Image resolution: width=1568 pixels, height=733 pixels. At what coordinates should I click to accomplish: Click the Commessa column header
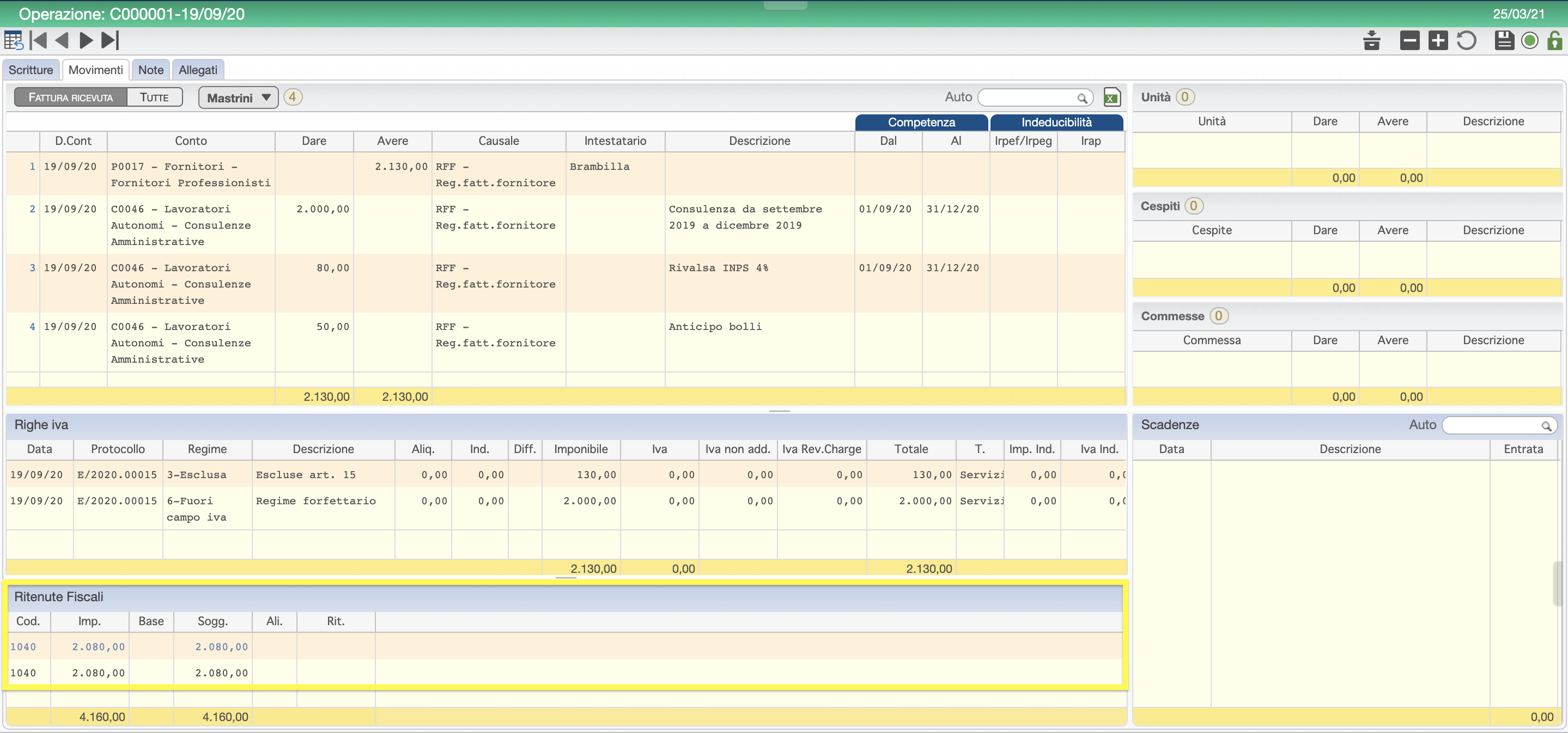[1211, 341]
